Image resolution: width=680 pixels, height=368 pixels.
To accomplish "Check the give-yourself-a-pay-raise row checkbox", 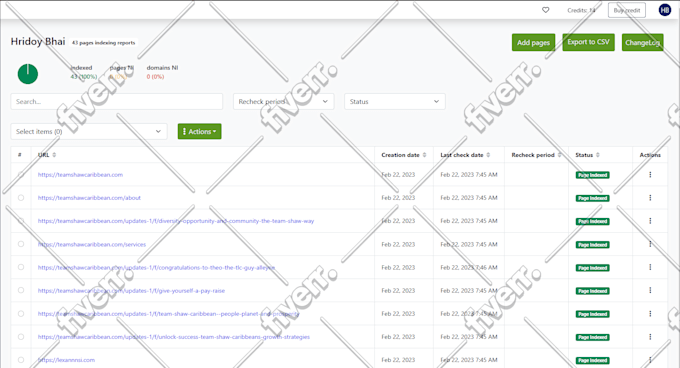I will coord(21,290).
